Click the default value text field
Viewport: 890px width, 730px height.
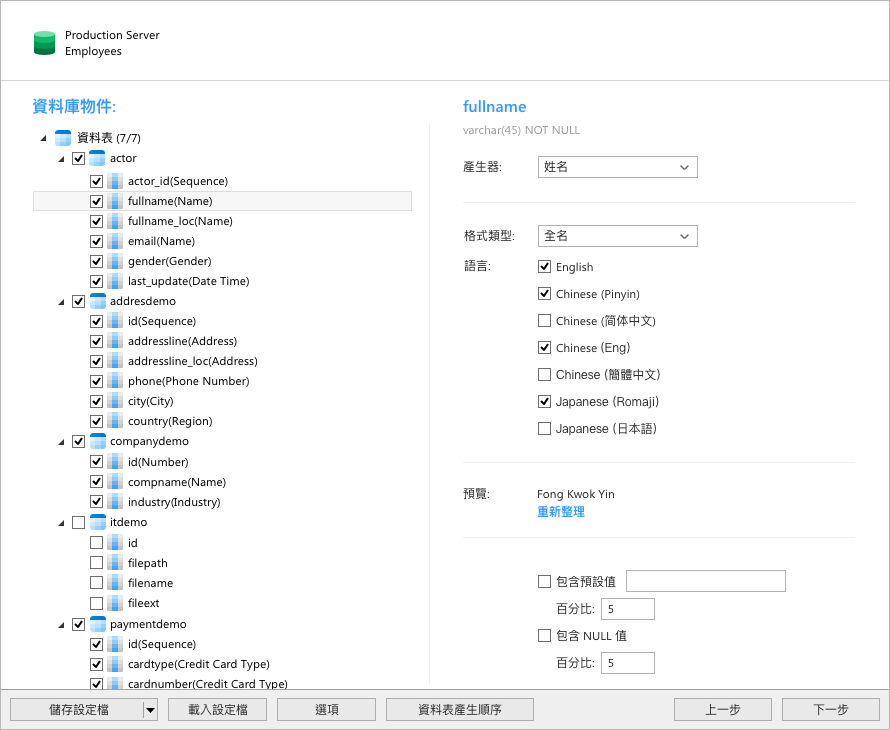[706, 581]
